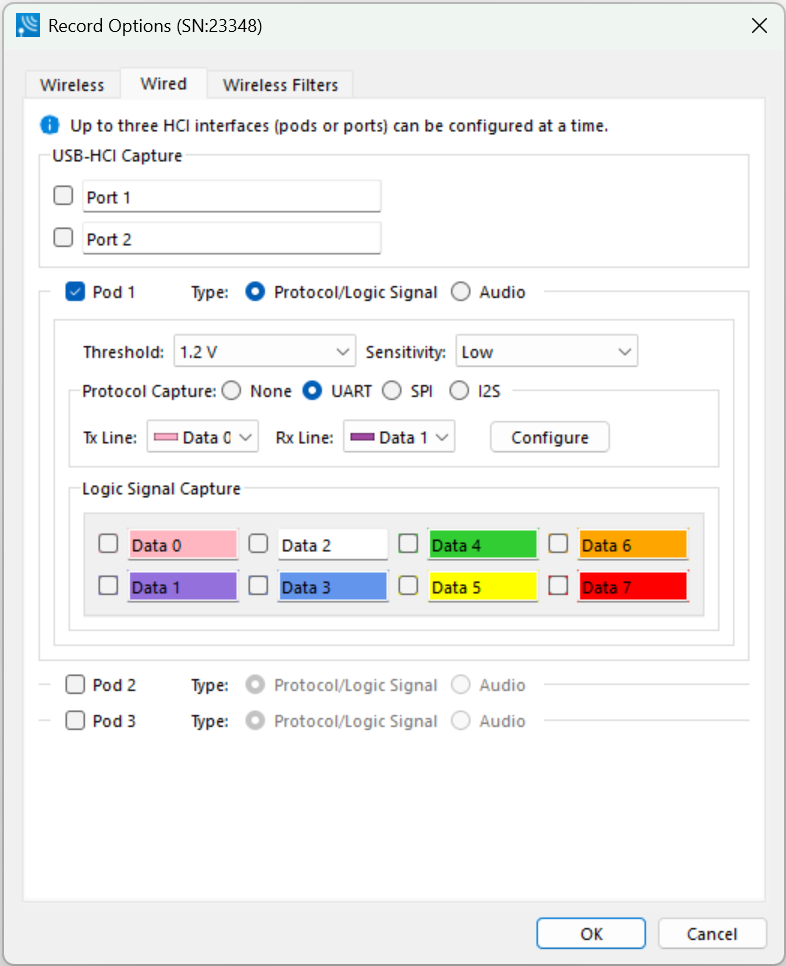Close the Record Options dialog
The height and width of the screenshot is (966, 786).
pos(759,25)
